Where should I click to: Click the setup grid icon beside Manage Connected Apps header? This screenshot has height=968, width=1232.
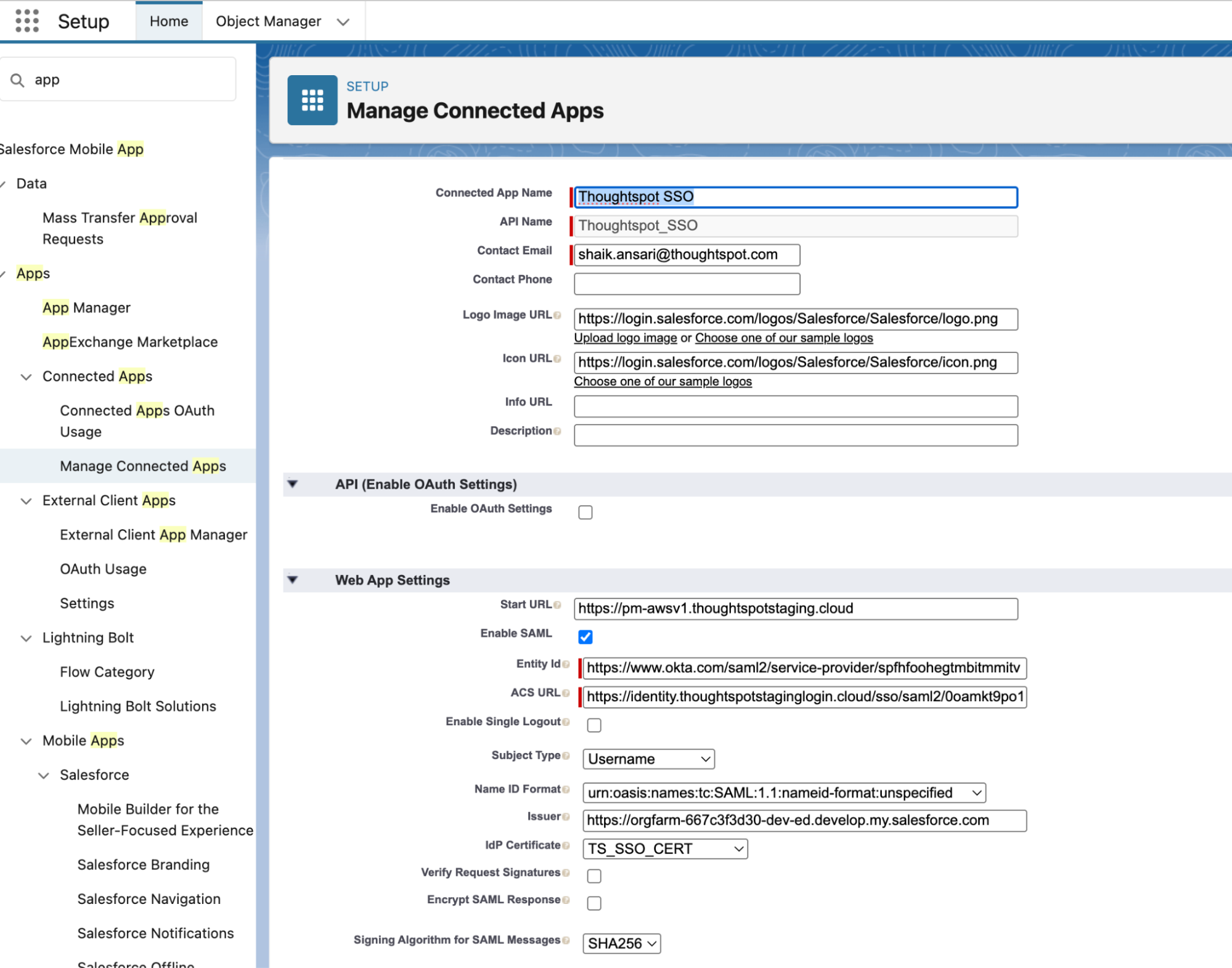tap(312, 100)
